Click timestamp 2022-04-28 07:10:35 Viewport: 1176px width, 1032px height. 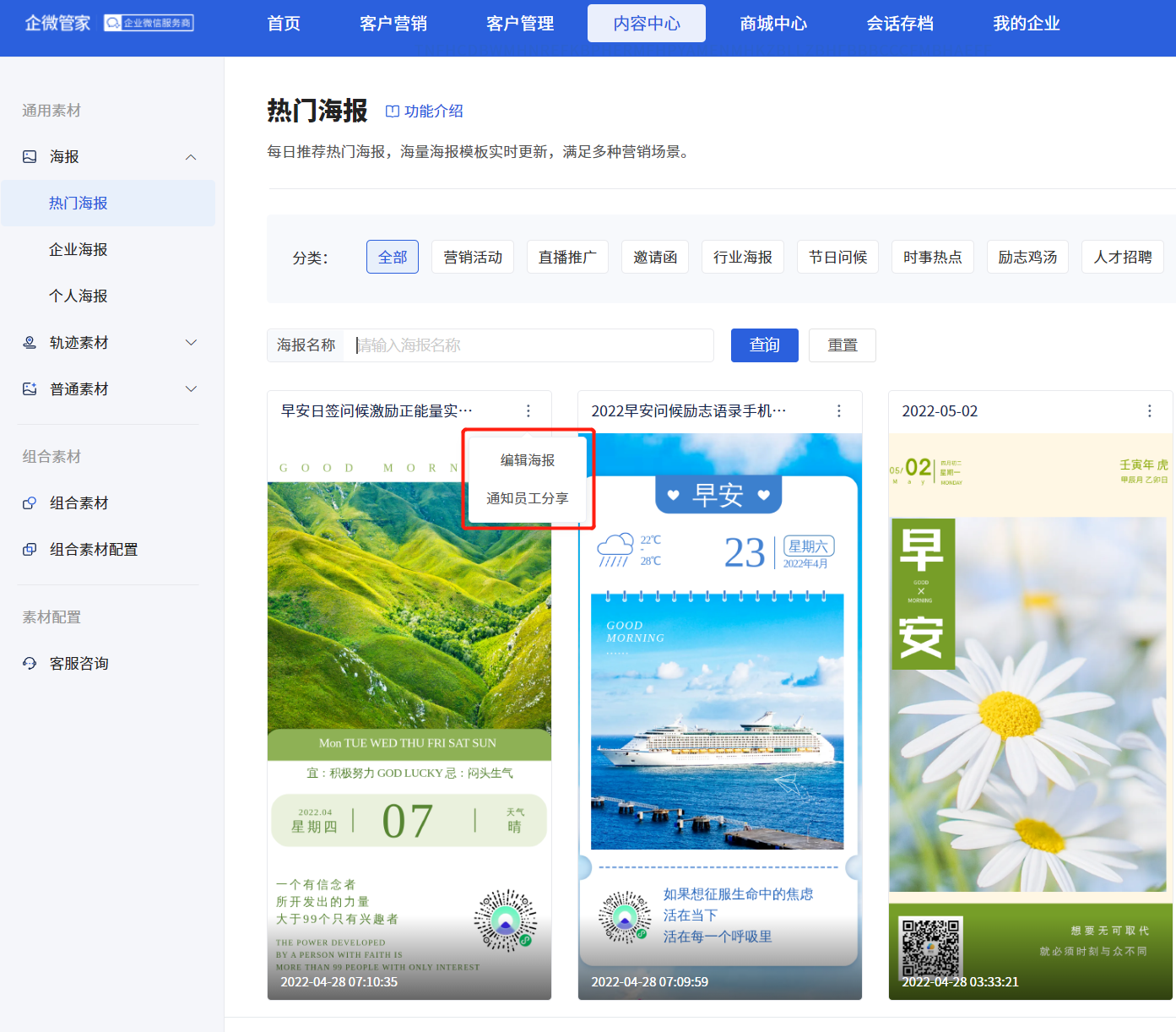[x=339, y=981]
